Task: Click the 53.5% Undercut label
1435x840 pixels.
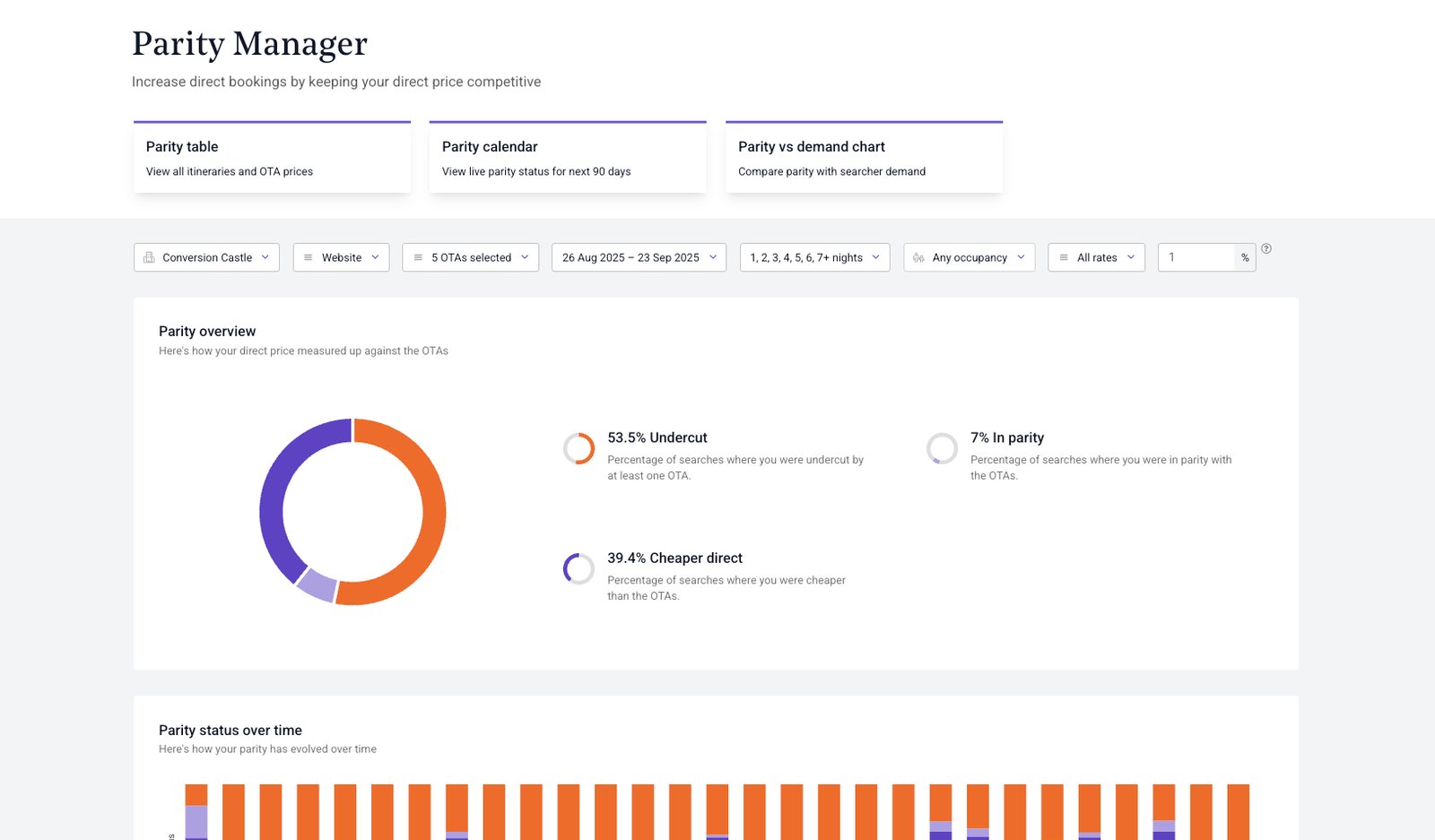Action: 657,437
